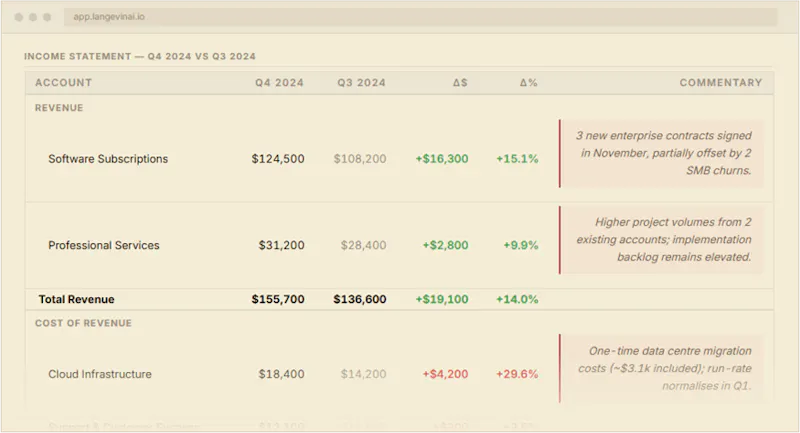Select the Total Revenue row label

click(x=77, y=299)
